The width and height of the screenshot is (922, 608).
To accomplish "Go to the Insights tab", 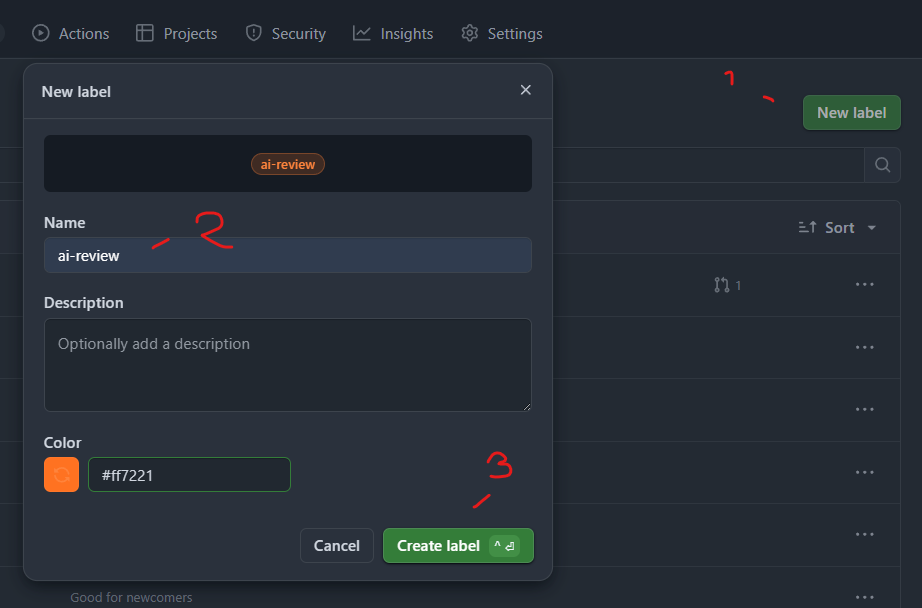I will (x=393, y=34).
